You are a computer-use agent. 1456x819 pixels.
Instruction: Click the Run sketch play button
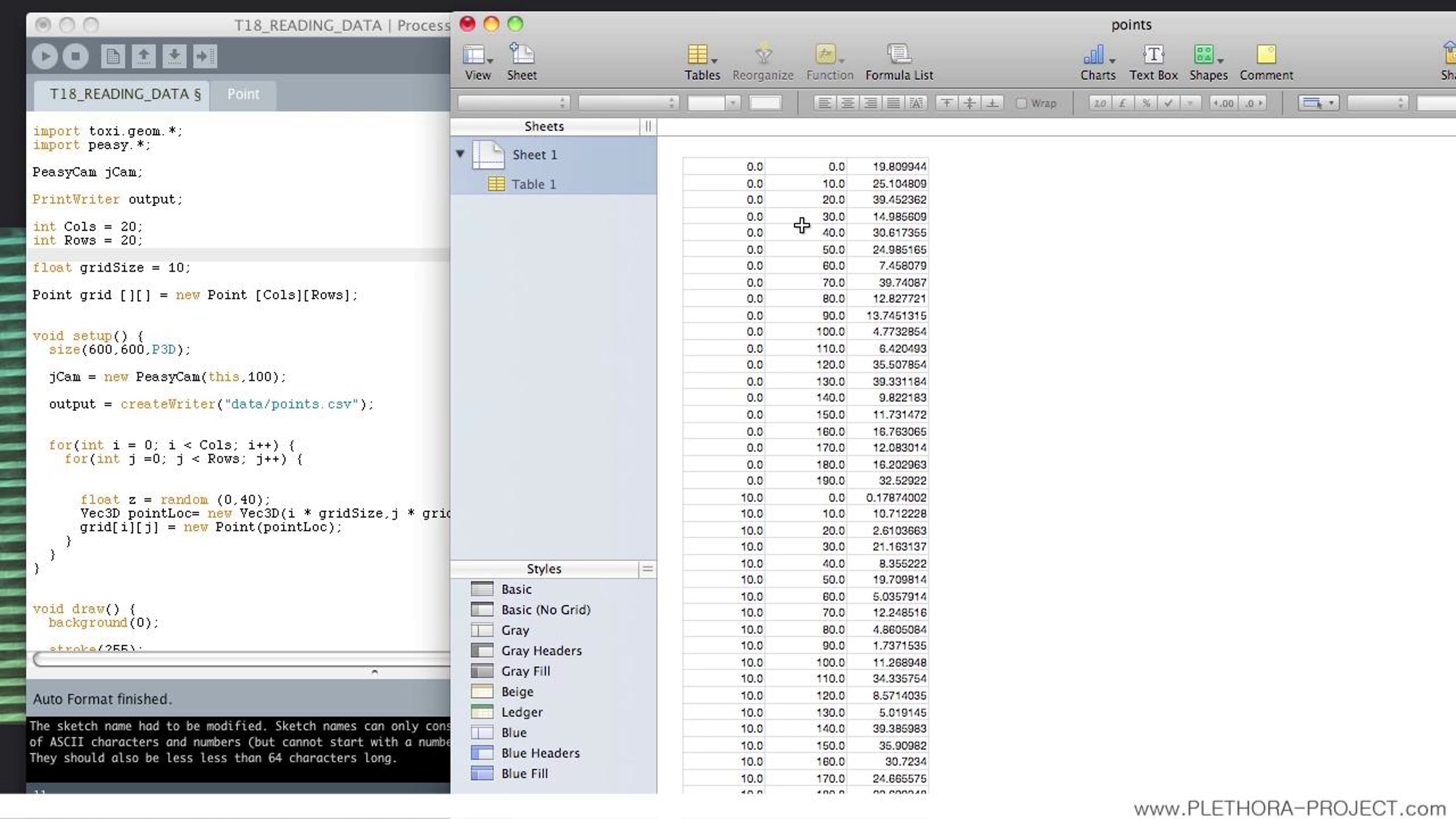45,56
